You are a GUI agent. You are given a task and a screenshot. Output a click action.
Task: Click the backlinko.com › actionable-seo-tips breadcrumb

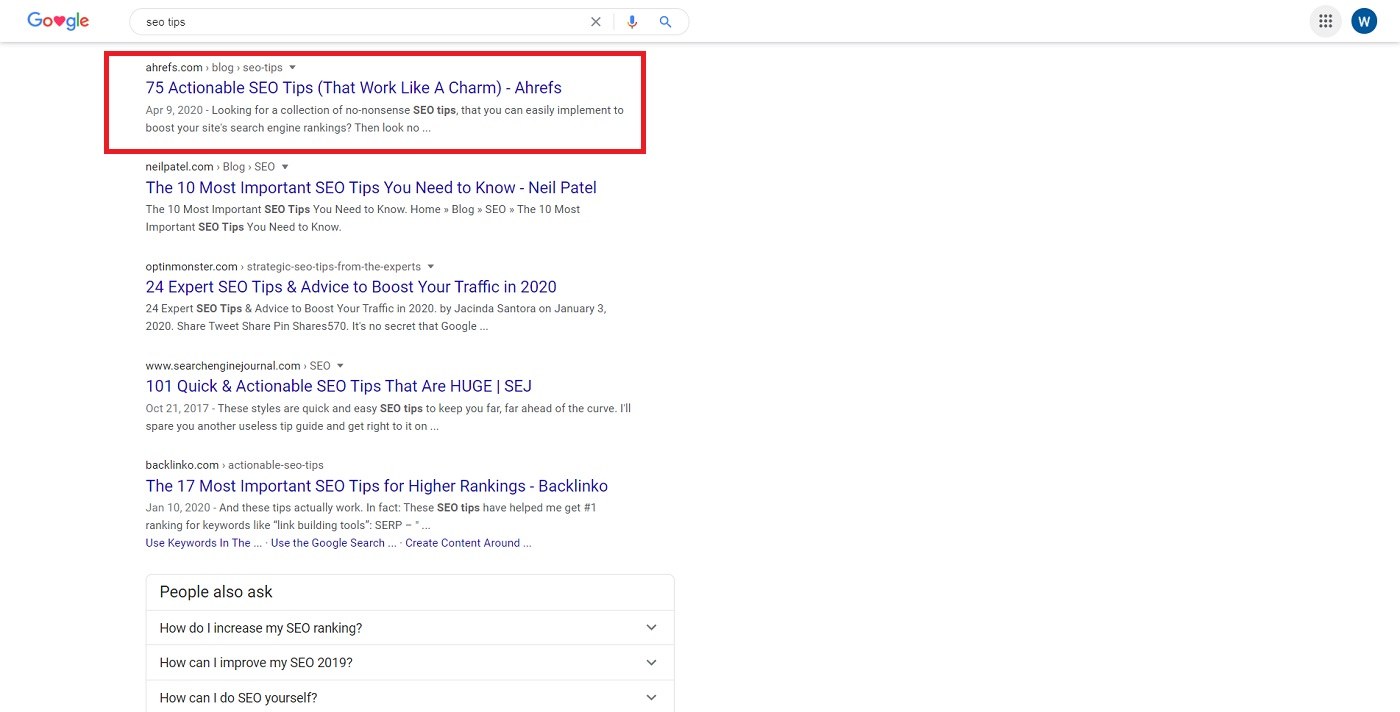tap(235, 465)
